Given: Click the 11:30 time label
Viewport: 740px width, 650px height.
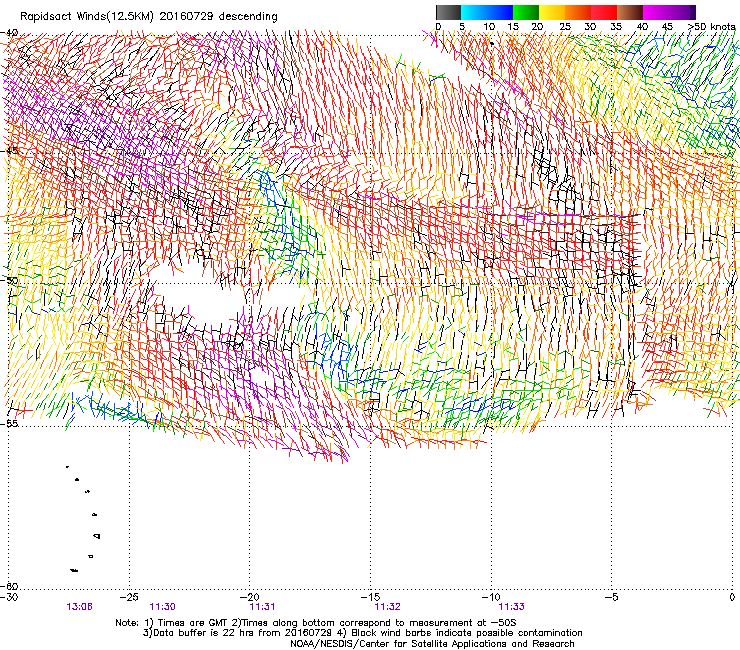Looking at the screenshot, I should [162, 607].
